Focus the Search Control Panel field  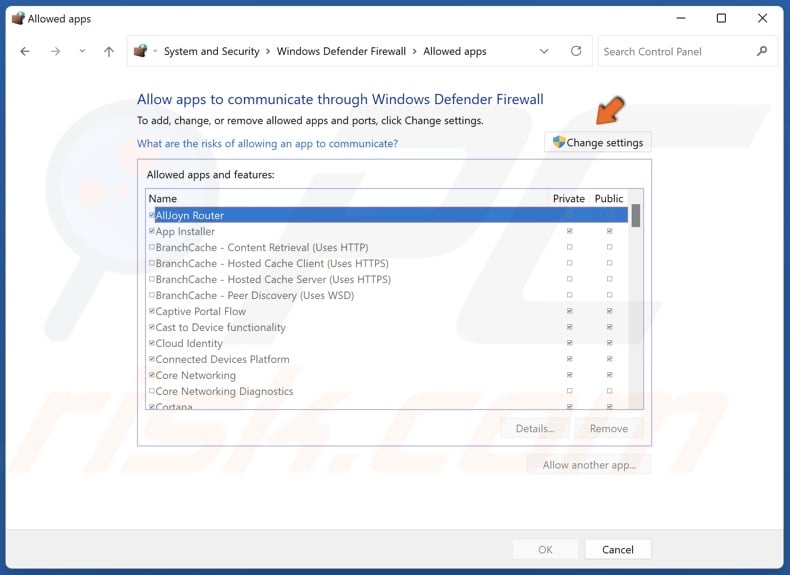(x=687, y=51)
